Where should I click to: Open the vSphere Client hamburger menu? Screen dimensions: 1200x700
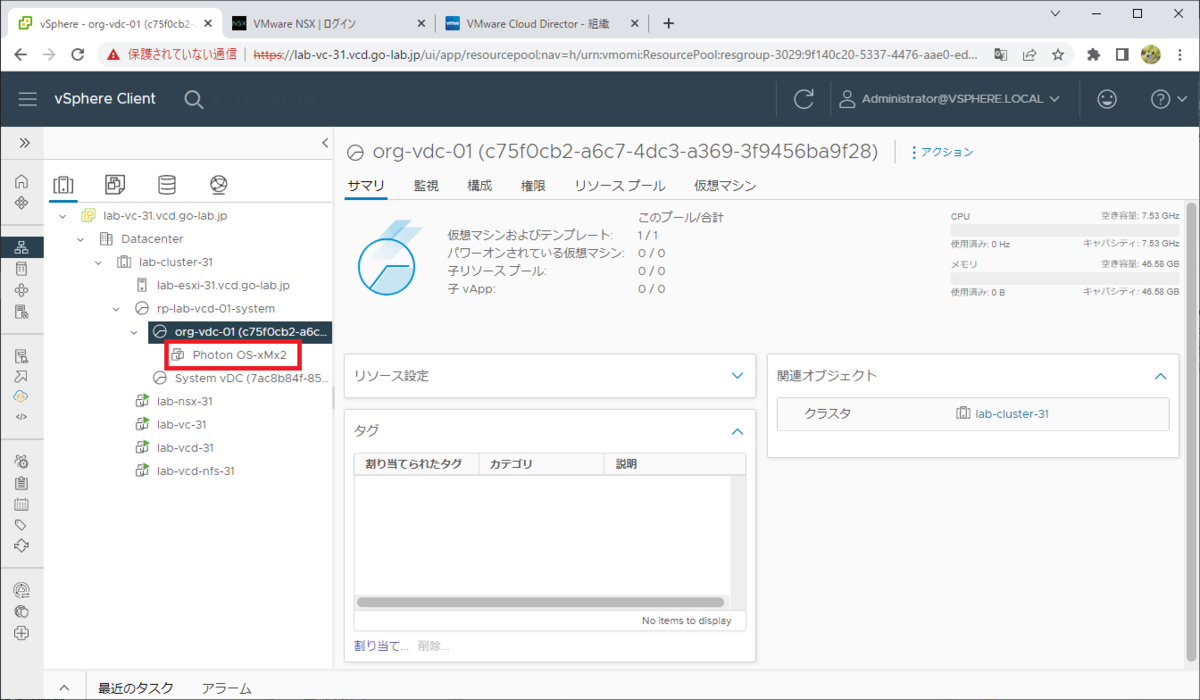(x=28, y=99)
